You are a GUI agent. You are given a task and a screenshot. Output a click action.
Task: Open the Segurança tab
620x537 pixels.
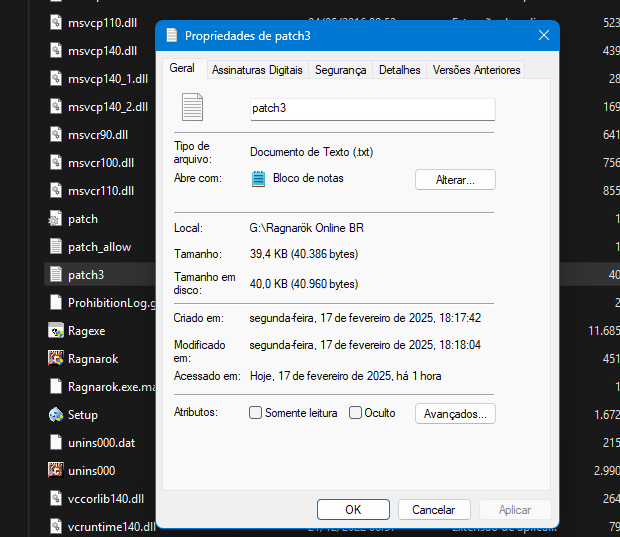coord(340,70)
